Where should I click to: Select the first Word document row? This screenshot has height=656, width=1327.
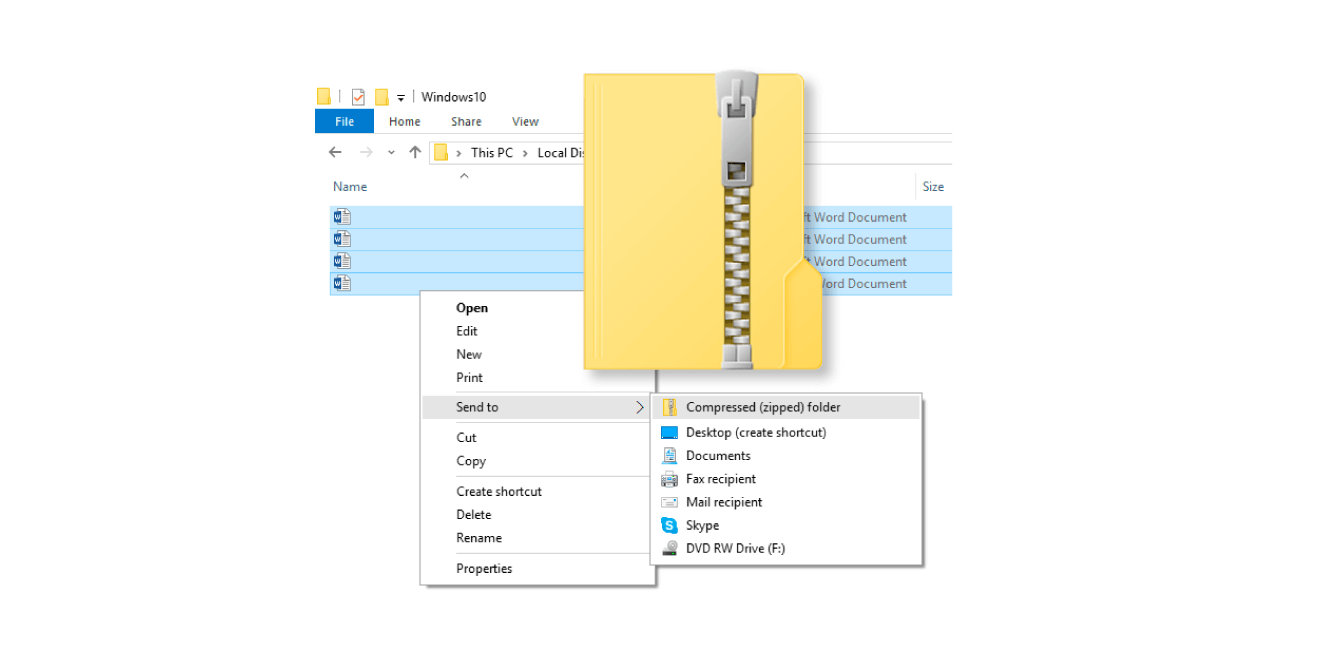coord(450,217)
